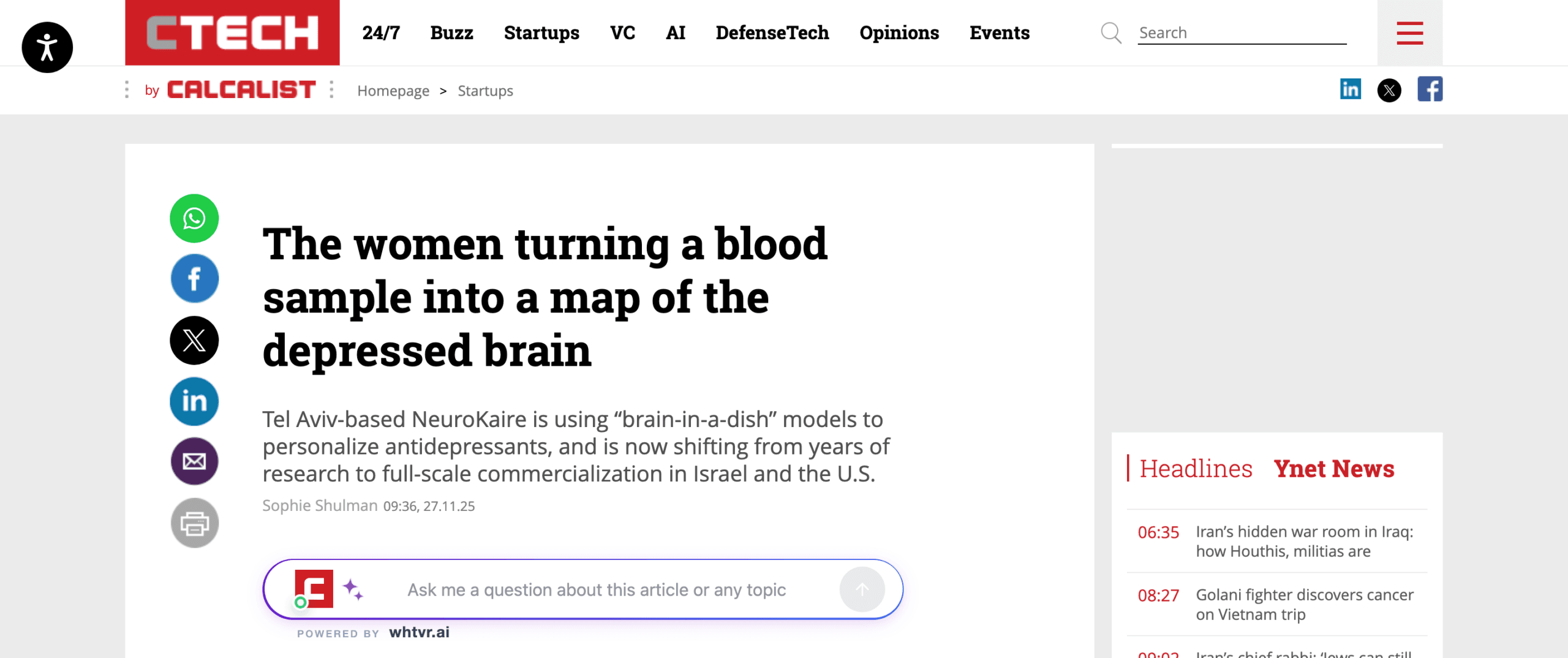The image size is (1568, 658).
Task: Open the Buzz section
Action: point(451,32)
